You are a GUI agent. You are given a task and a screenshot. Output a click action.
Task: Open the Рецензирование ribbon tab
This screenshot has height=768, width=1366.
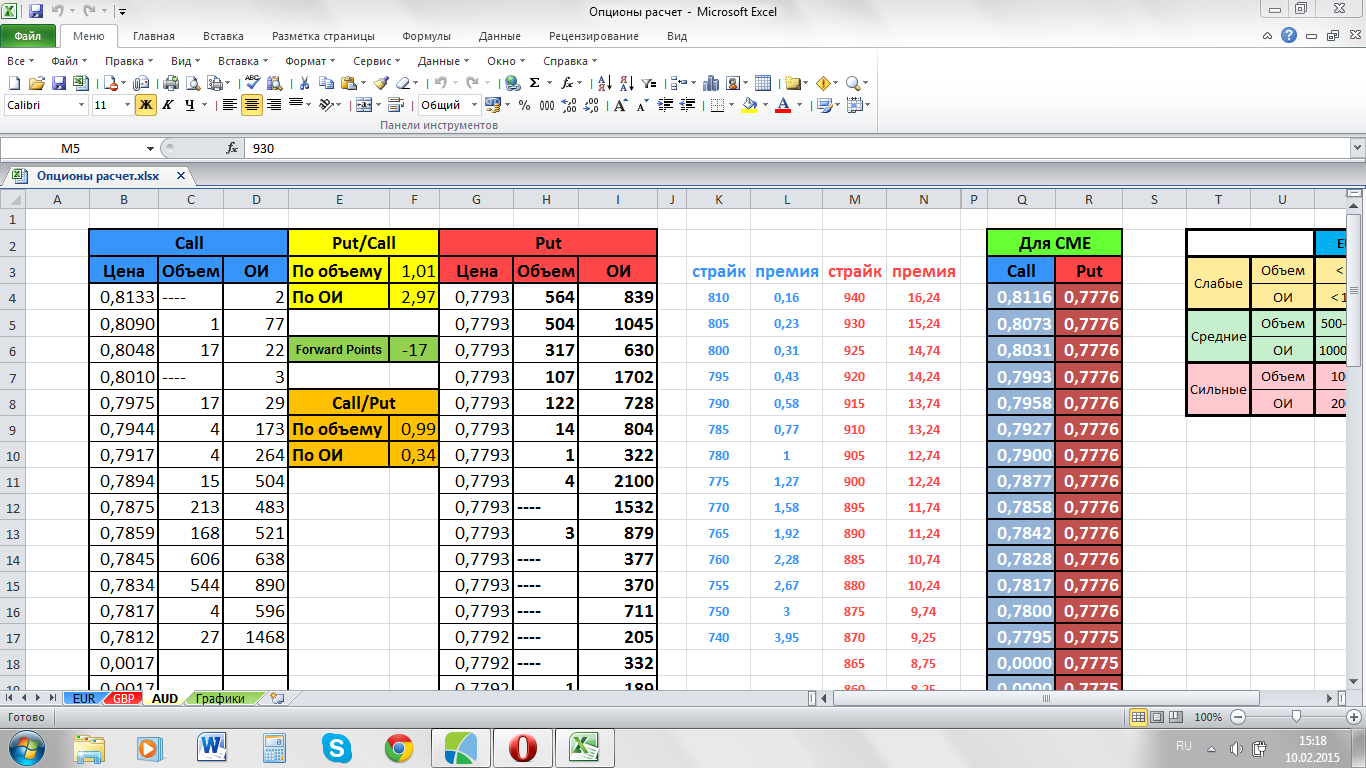[x=593, y=36]
